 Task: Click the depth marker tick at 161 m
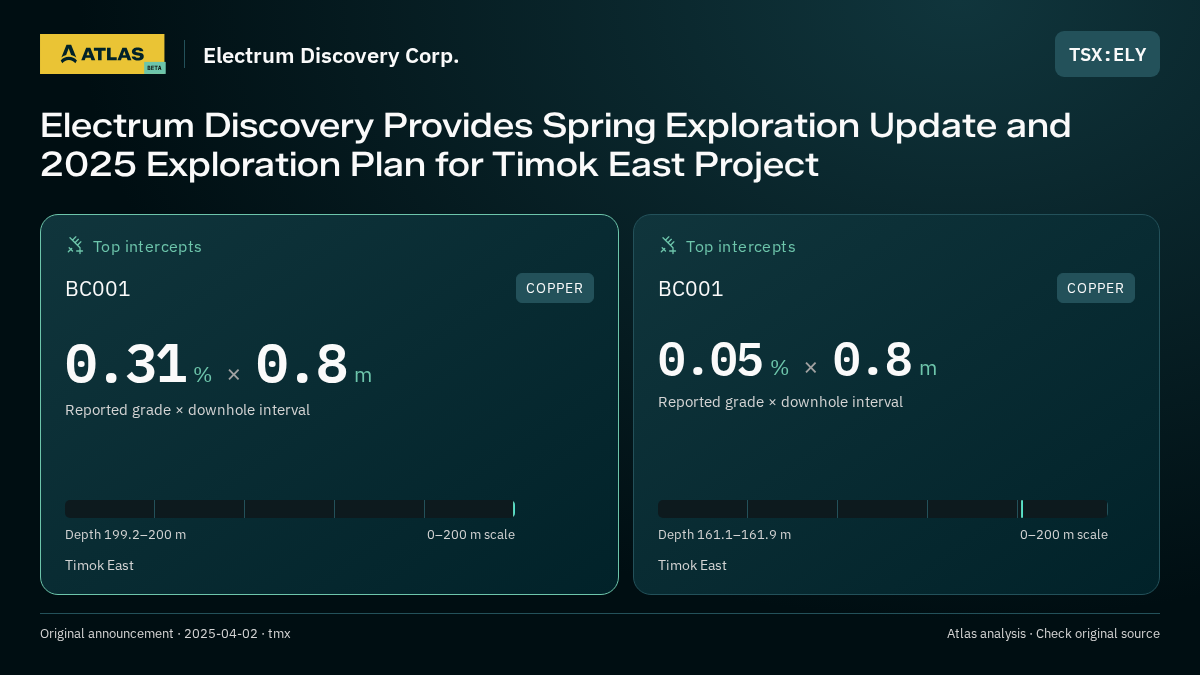tap(1021, 509)
